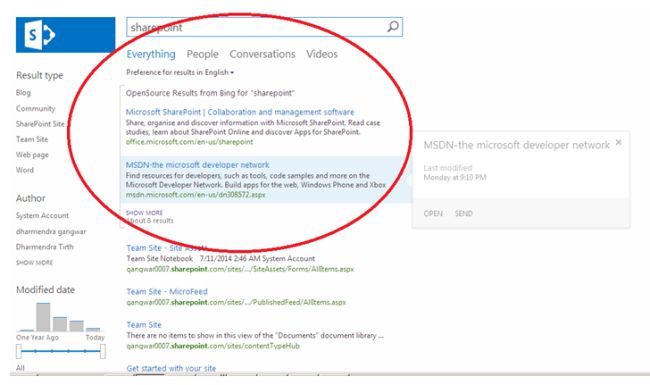Filter results by Blog type
Image resolution: width=650 pixels, height=385 pixels.
23,92
